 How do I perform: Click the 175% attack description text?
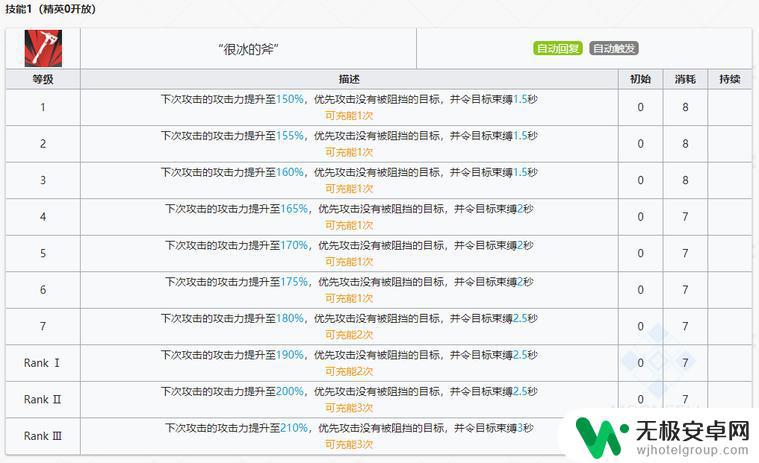(x=349, y=282)
